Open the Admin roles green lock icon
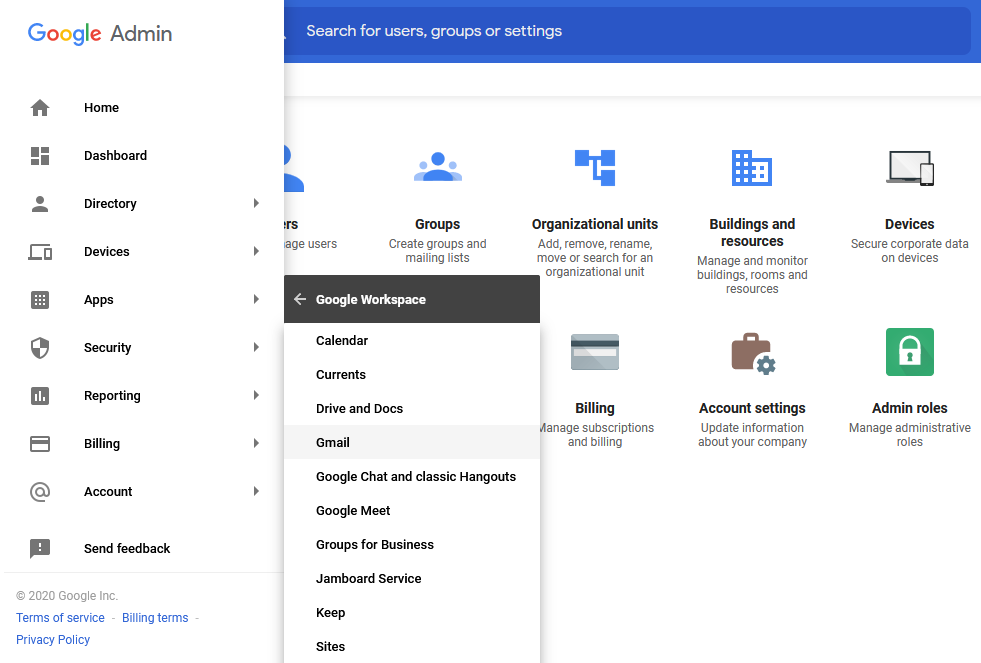Screen dimensions: 981x663 pyautogui.click(x=910, y=352)
